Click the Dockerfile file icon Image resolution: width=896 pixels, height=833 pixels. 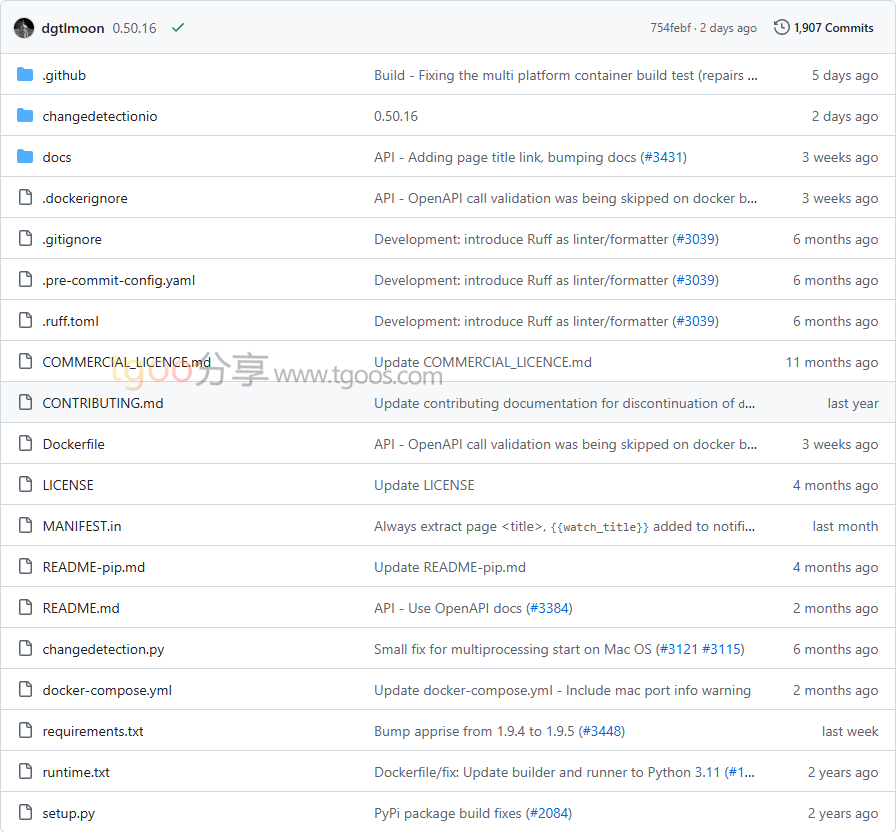point(25,444)
